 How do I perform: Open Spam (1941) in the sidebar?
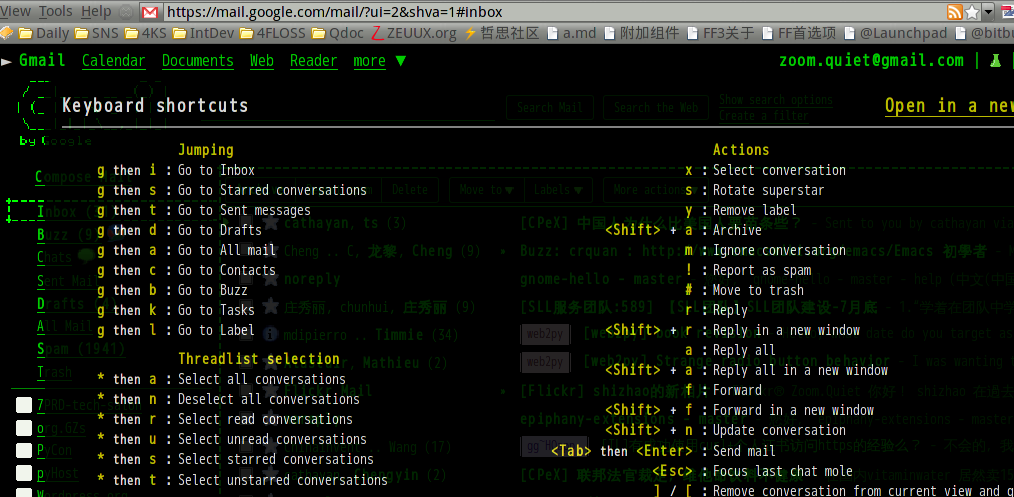click(81, 350)
